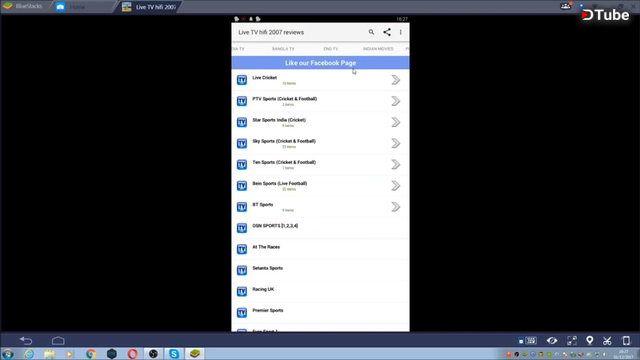Click the Like our Facebook Page banner
Viewport: 640px width, 360px height.
click(320, 63)
